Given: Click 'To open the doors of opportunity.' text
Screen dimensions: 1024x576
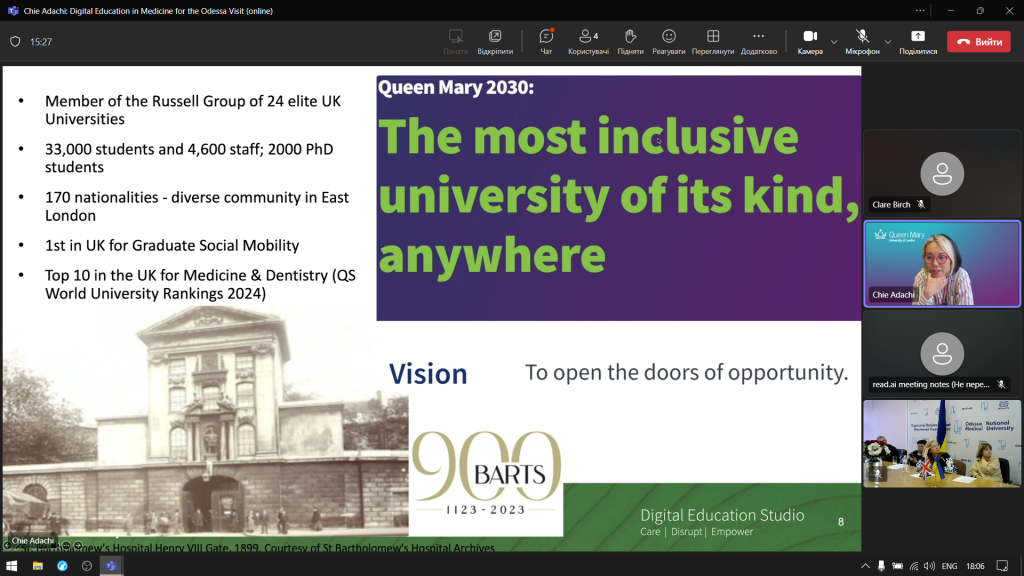Looking at the screenshot, I should (x=686, y=372).
